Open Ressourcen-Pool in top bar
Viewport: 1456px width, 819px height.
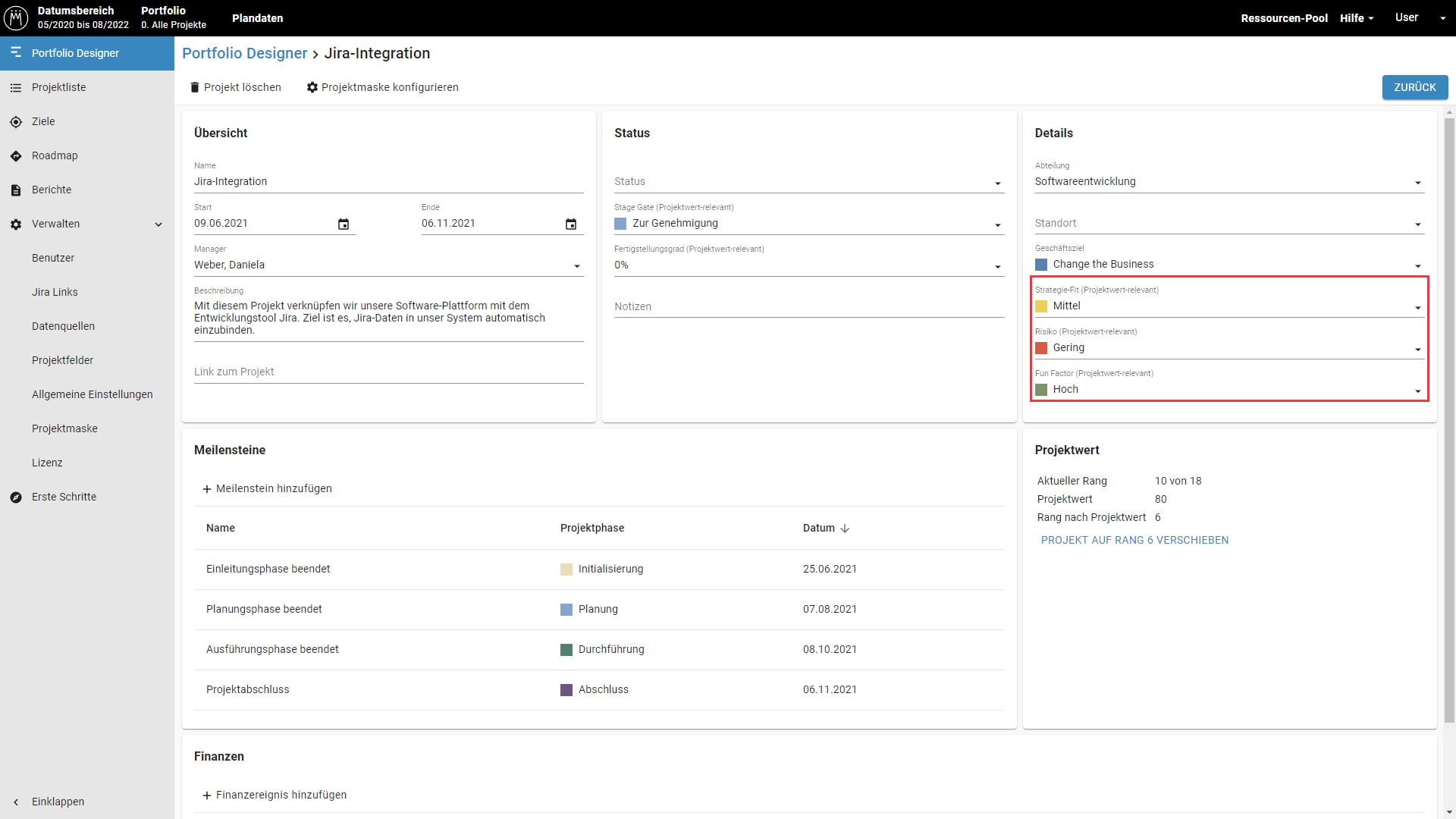(1284, 17)
